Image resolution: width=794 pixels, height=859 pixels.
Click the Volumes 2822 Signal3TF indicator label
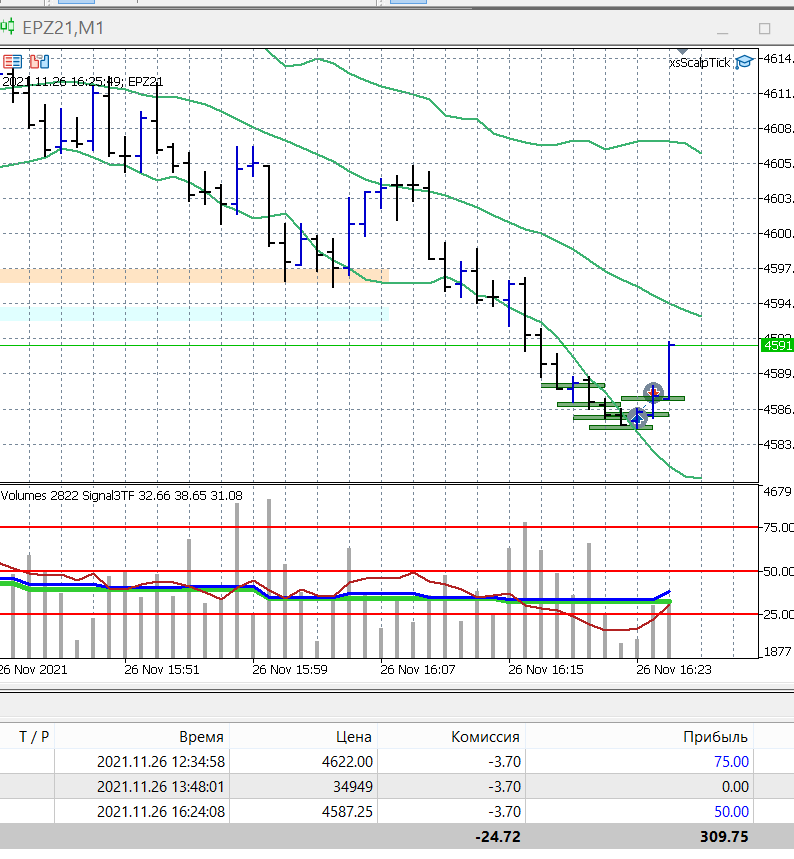pyautogui.click(x=121, y=495)
